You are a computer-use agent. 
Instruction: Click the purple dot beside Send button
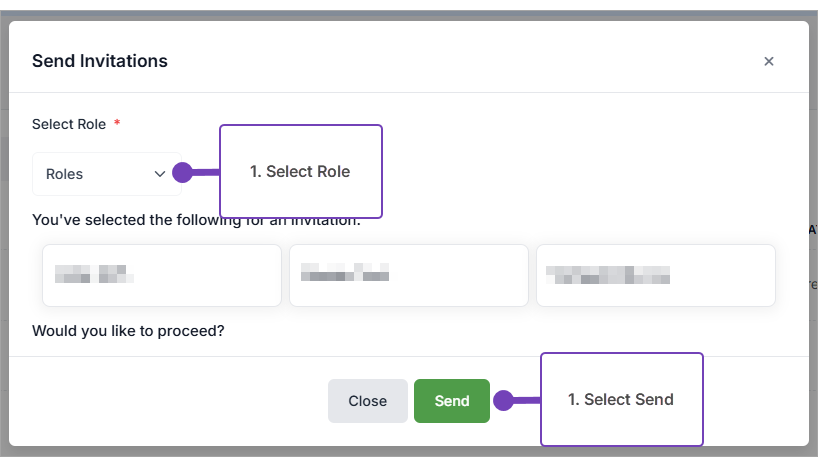coord(503,401)
